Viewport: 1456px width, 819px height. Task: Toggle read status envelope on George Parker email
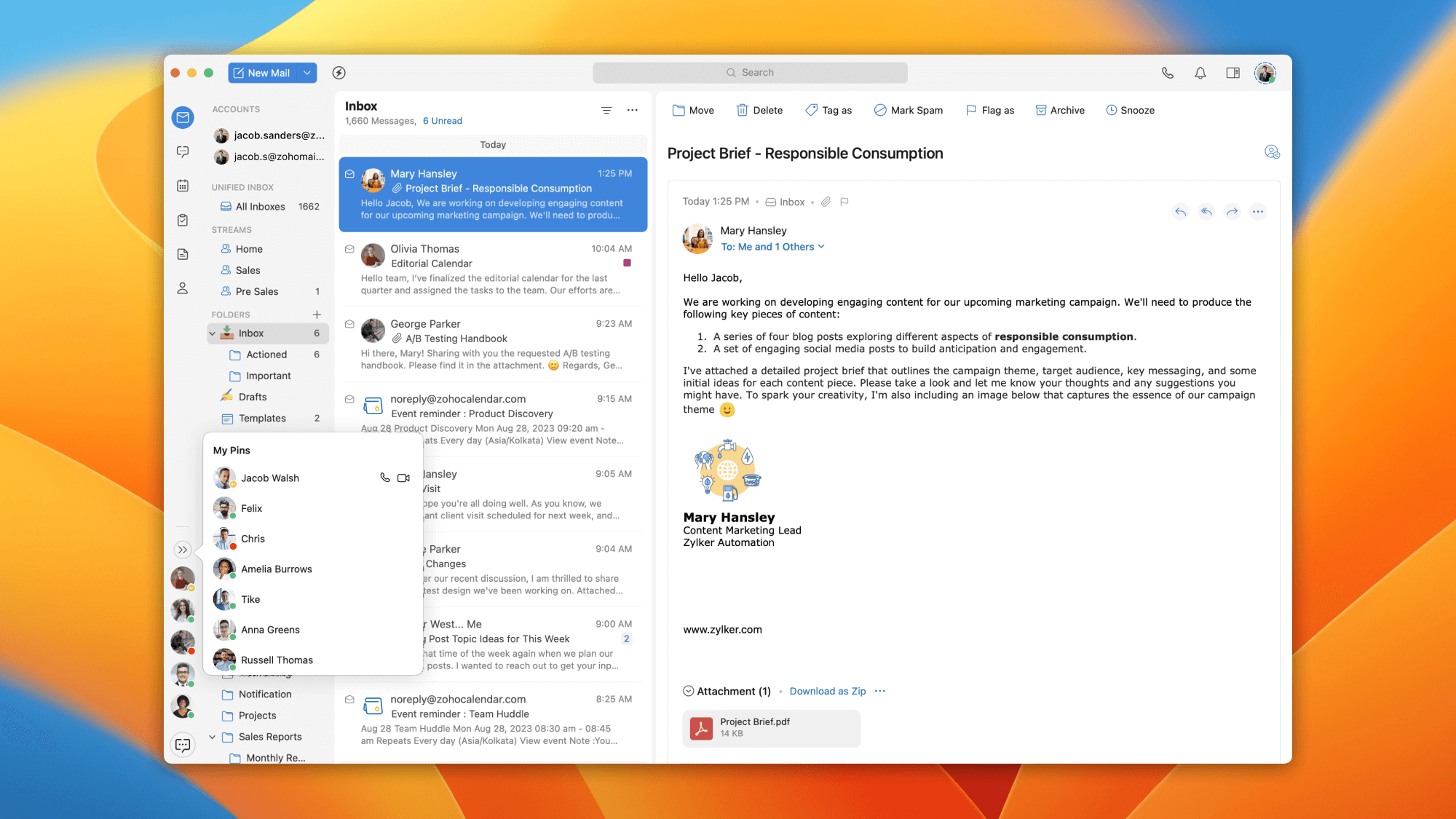tap(349, 324)
